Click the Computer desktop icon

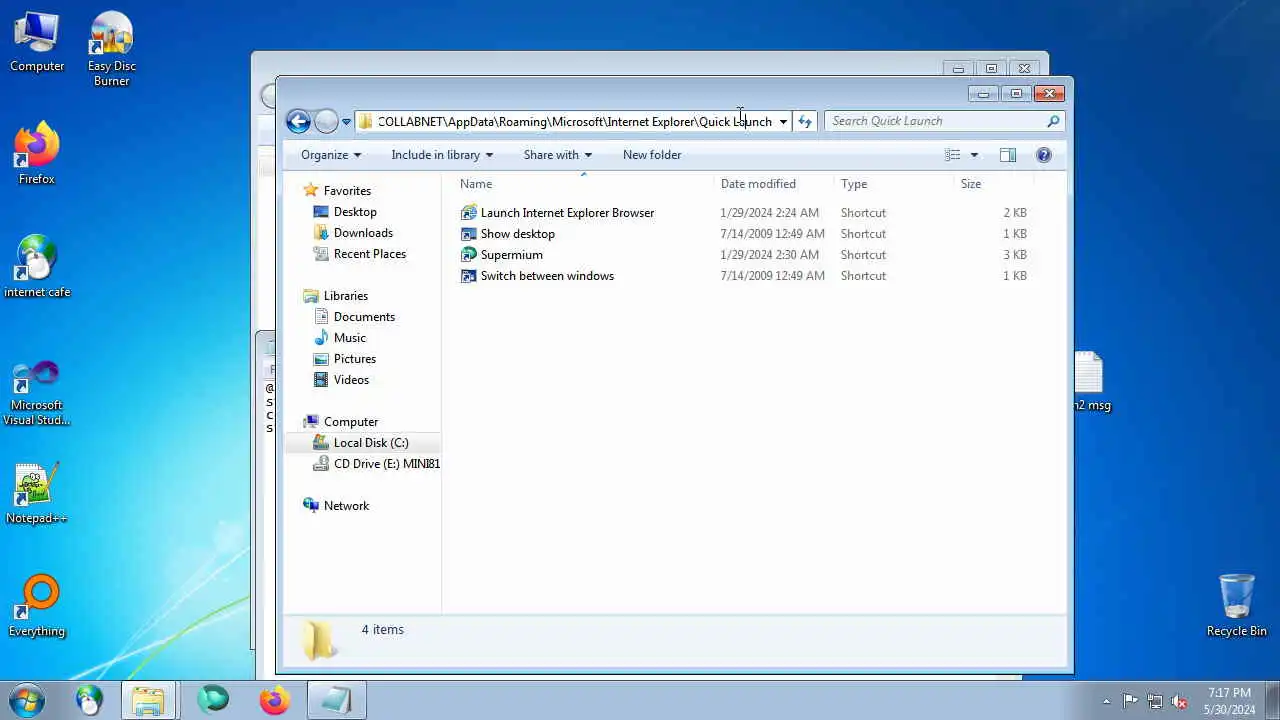37,42
